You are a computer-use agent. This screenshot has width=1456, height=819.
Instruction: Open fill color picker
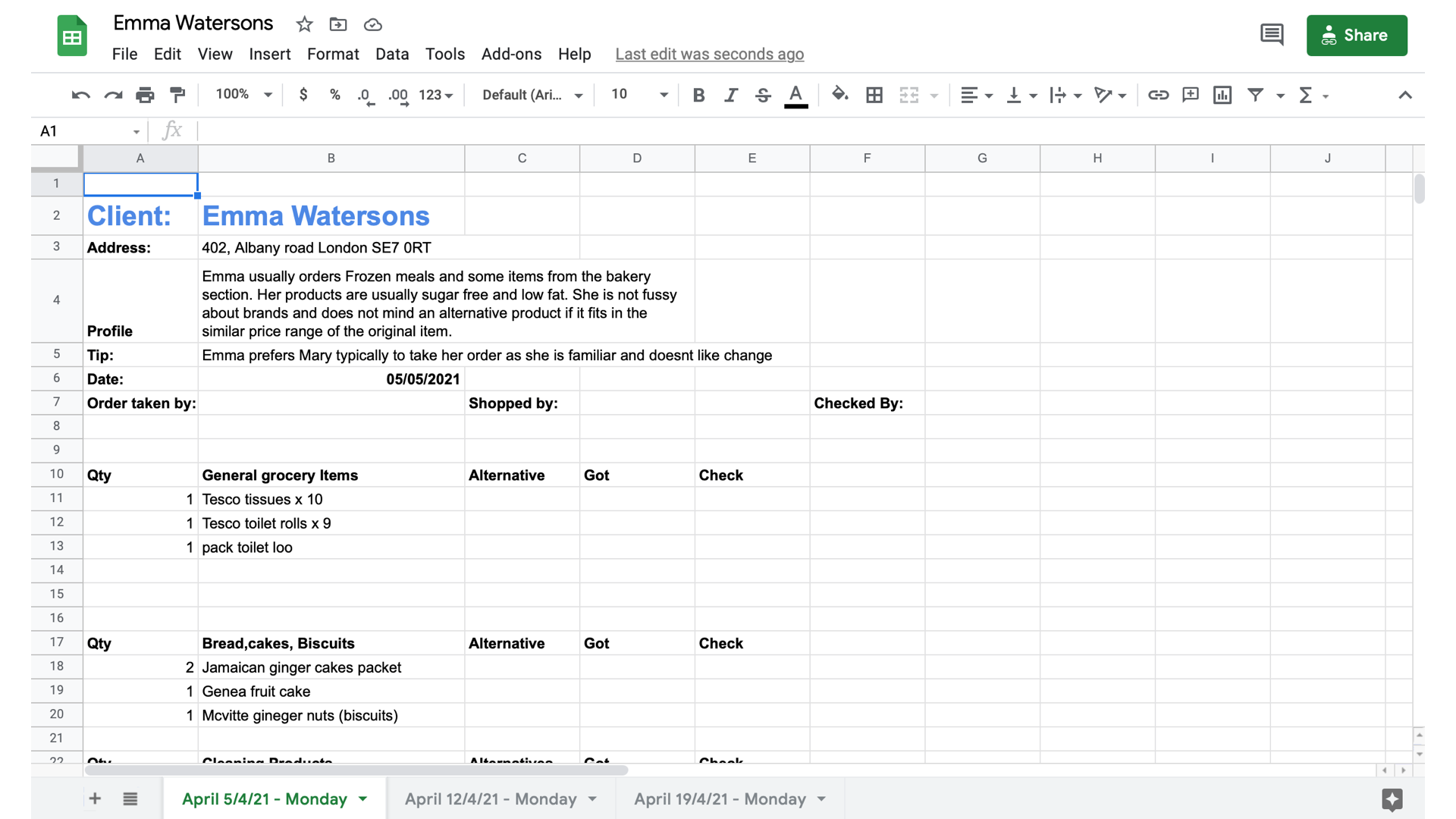point(839,95)
